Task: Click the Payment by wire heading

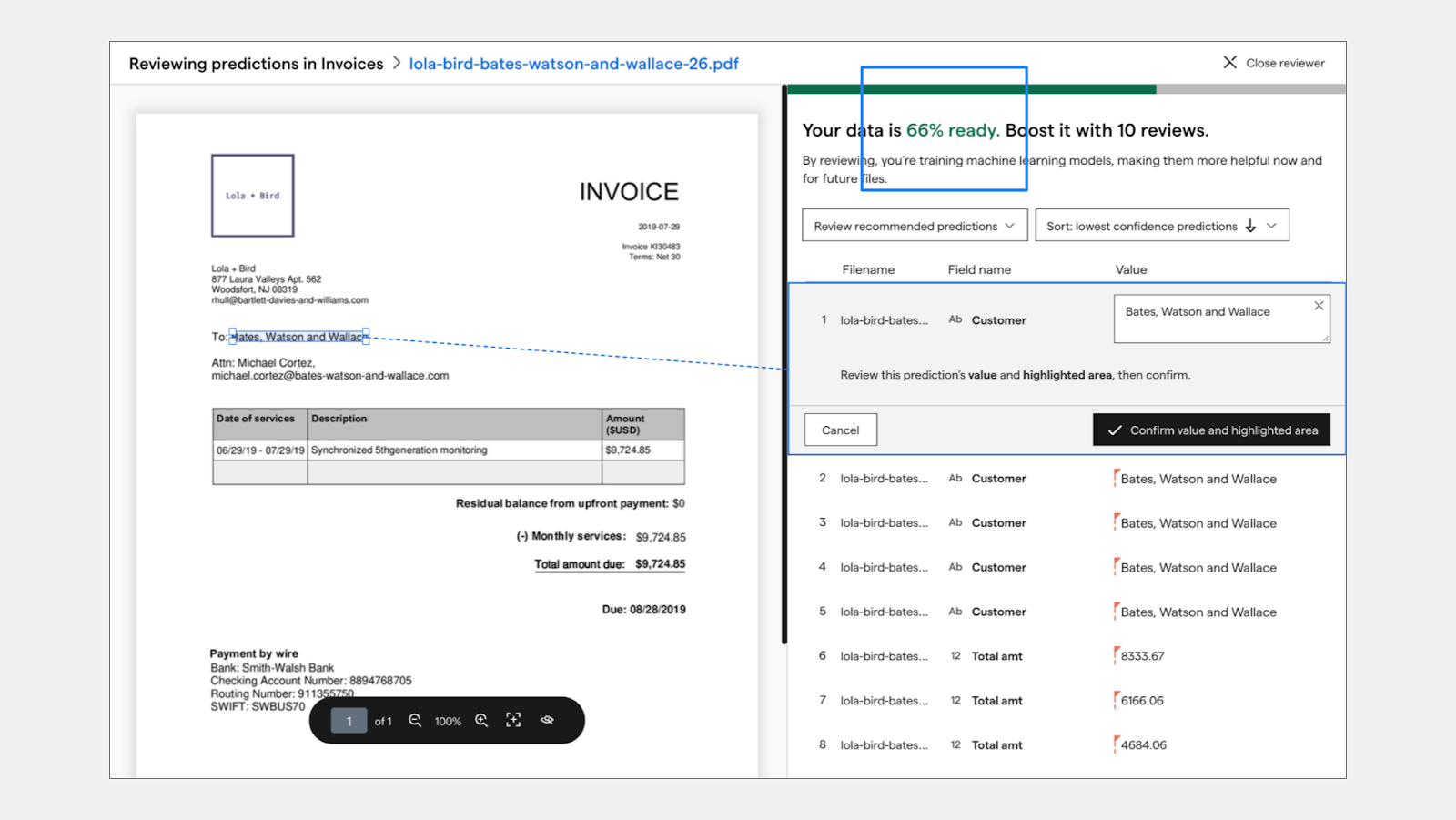Action: [x=254, y=653]
